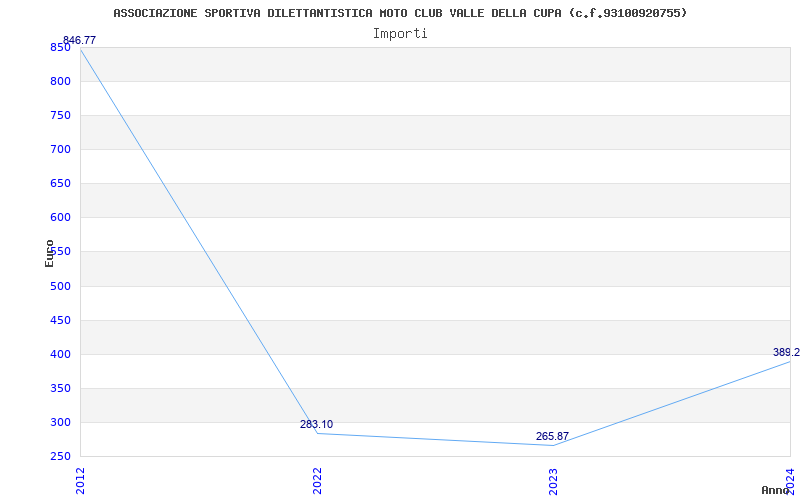Screen dimensions: 800x500
Task: Click the 800 y-axis tick label
Action: (60, 82)
